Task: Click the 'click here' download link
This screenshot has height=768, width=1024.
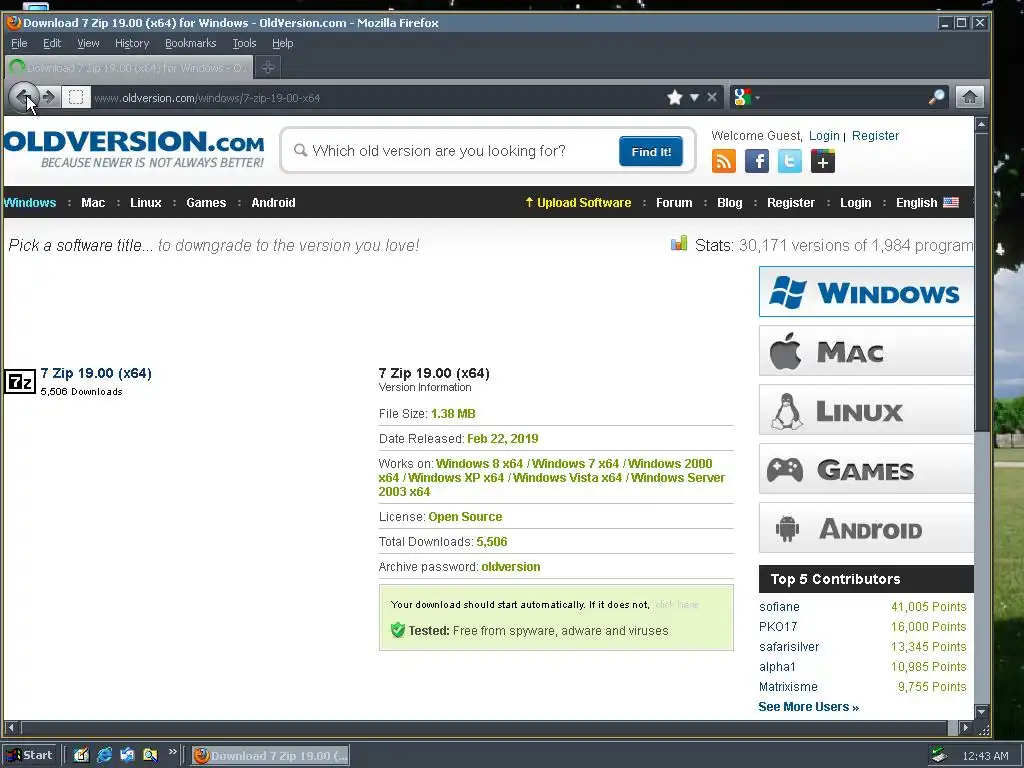Action: tap(677, 605)
